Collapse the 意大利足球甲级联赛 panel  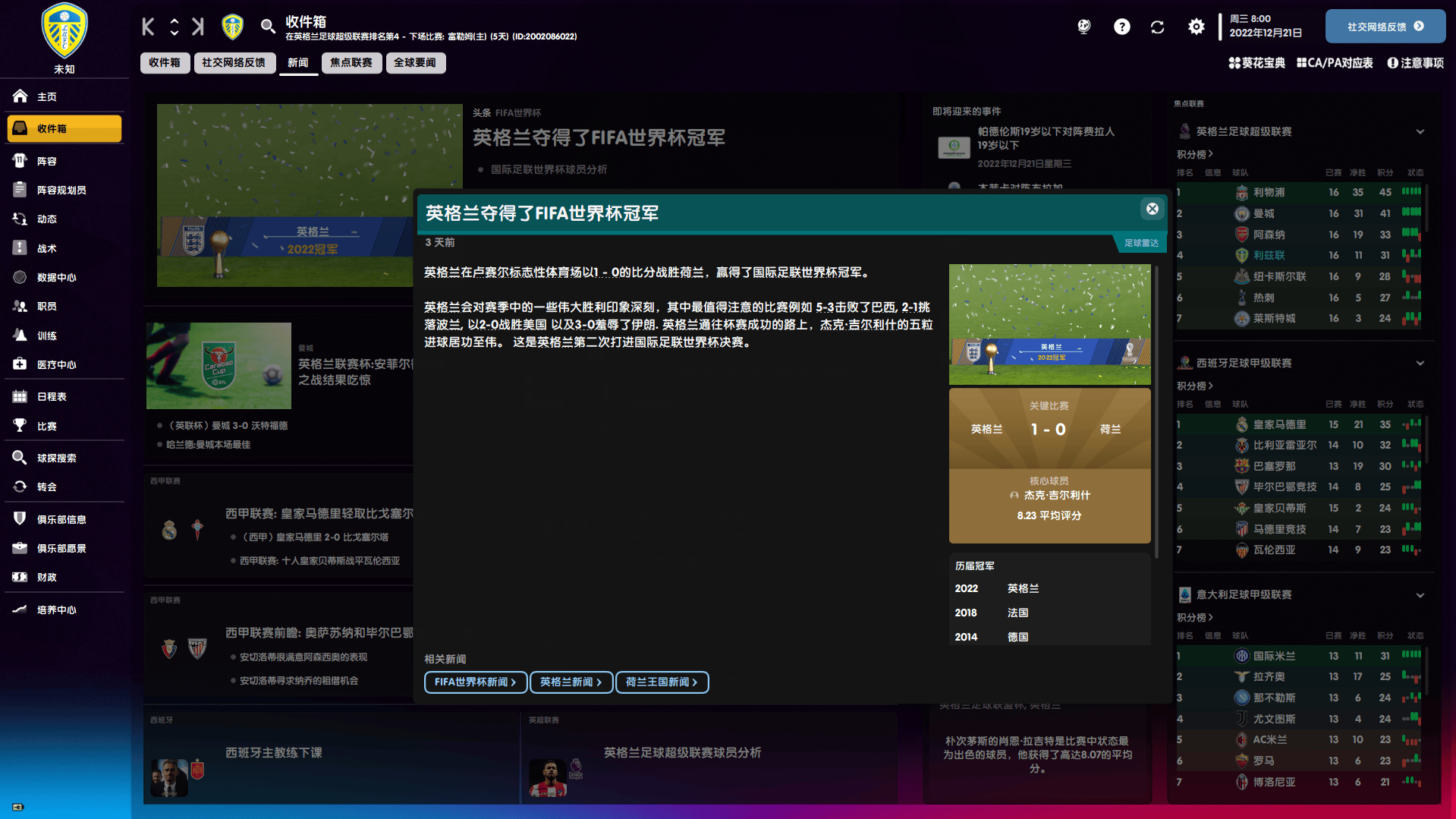click(1420, 594)
